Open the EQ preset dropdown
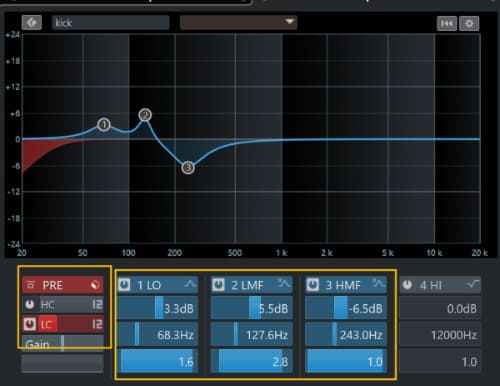 [x=238, y=22]
